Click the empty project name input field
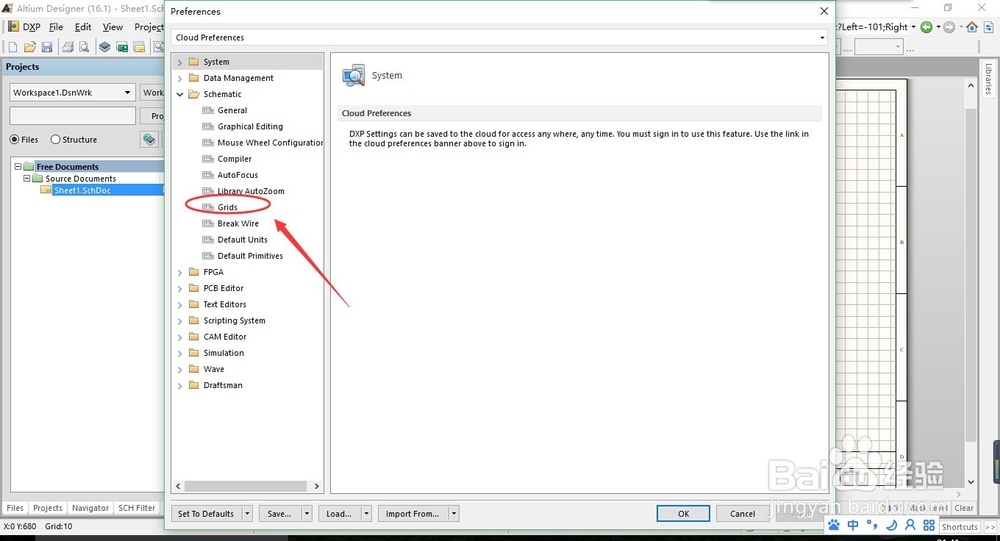Image resolution: width=1000 pixels, height=541 pixels. click(x=73, y=115)
